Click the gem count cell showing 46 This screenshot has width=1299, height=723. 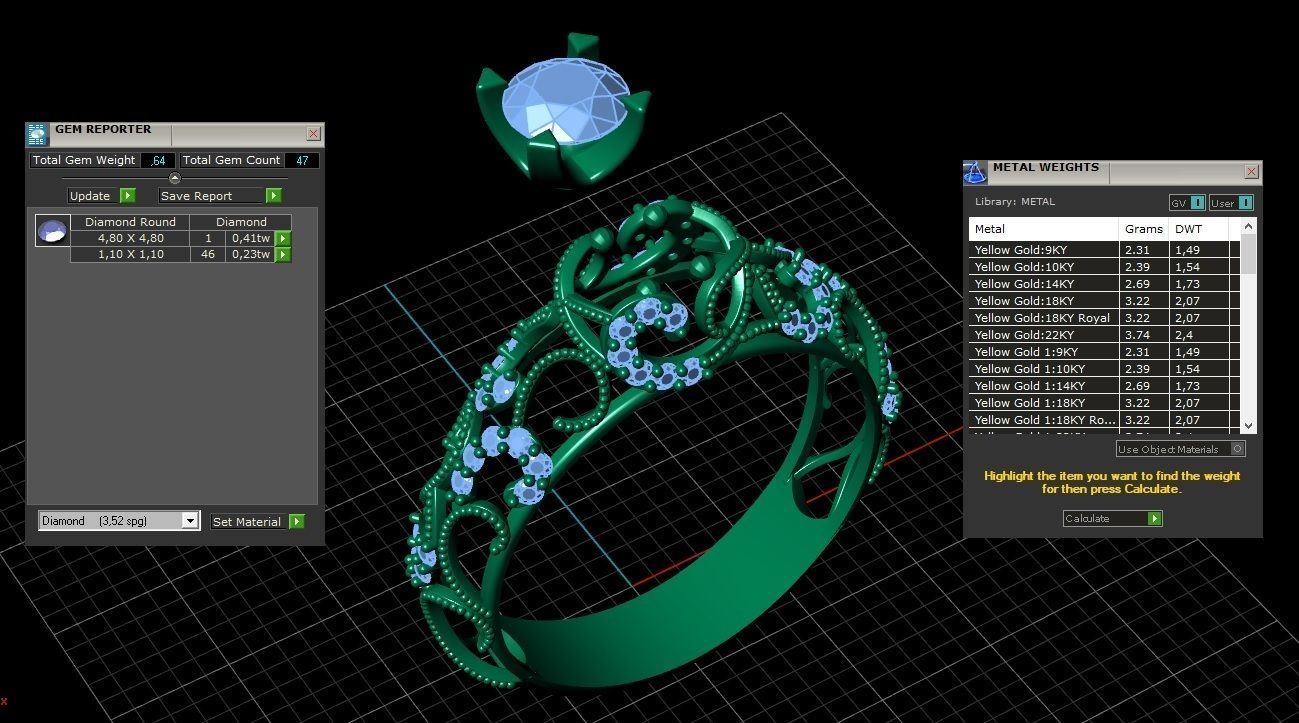click(208, 254)
